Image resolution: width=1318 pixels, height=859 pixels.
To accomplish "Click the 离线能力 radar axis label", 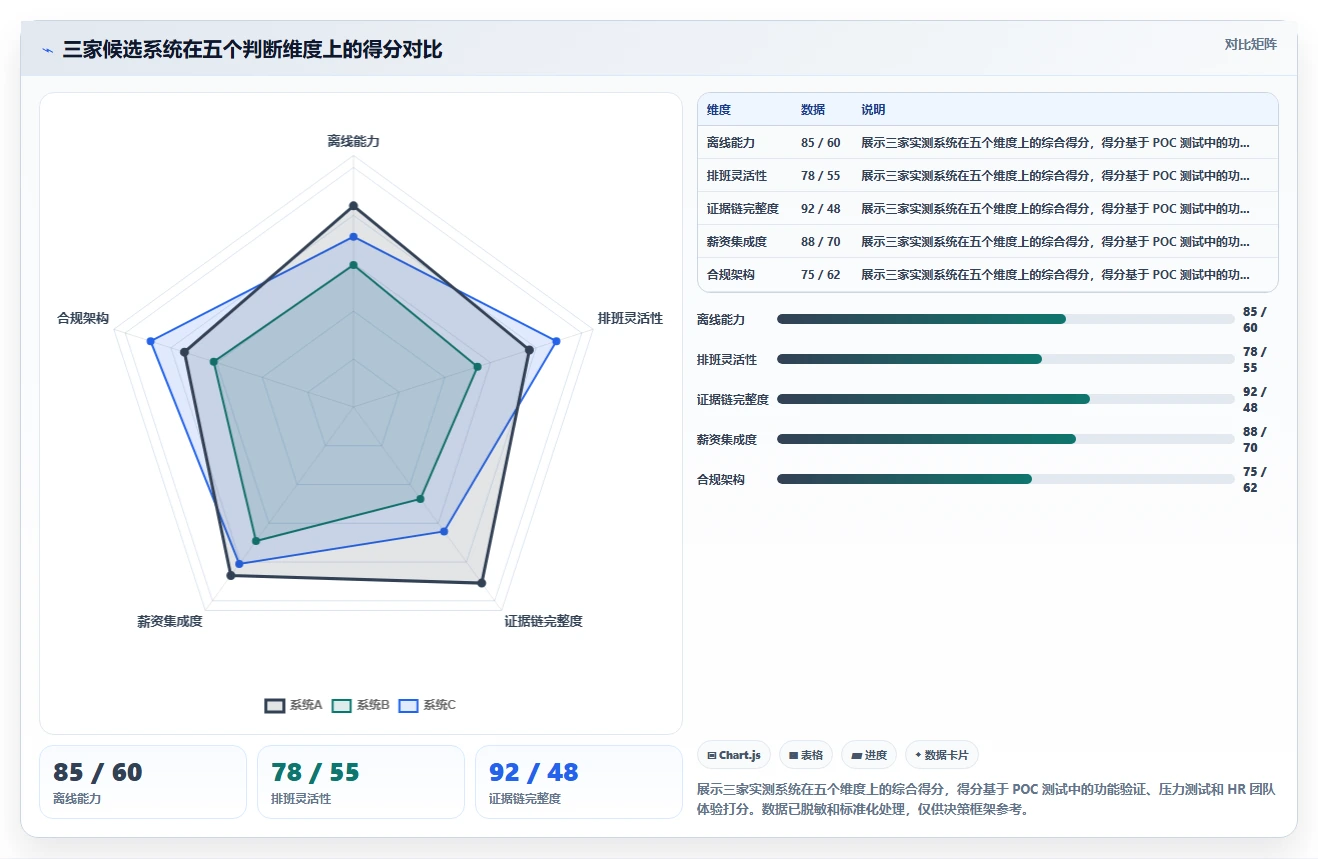I will (353, 142).
